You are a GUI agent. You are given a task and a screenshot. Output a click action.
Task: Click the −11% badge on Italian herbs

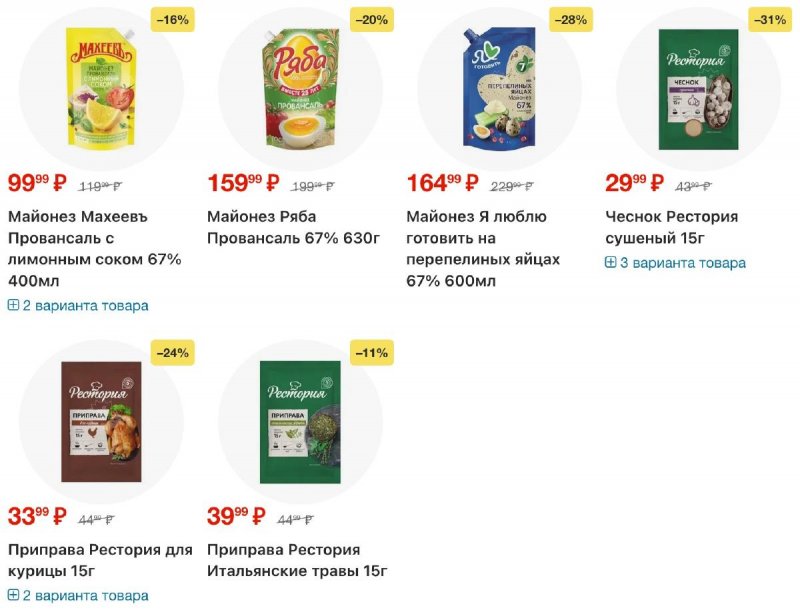[x=371, y=352]
